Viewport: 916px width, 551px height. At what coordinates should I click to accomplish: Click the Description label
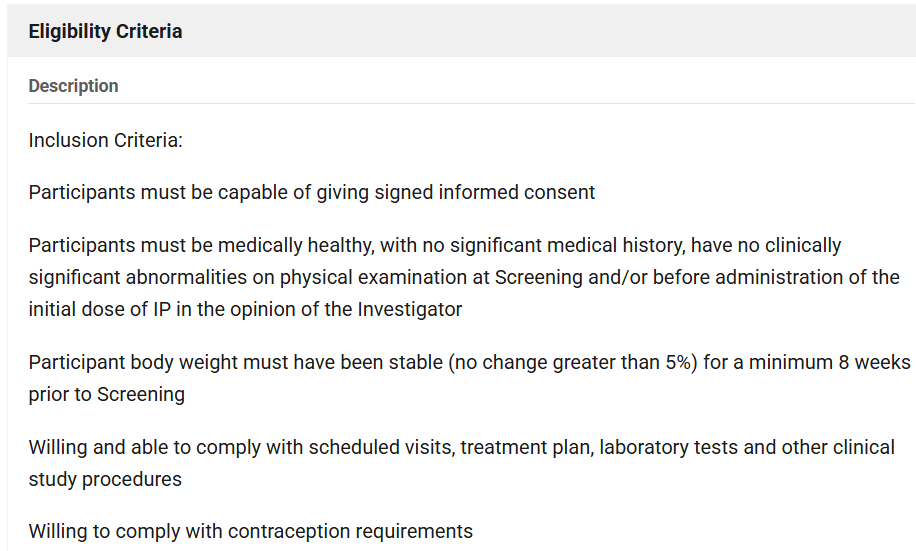click(73, 86)
